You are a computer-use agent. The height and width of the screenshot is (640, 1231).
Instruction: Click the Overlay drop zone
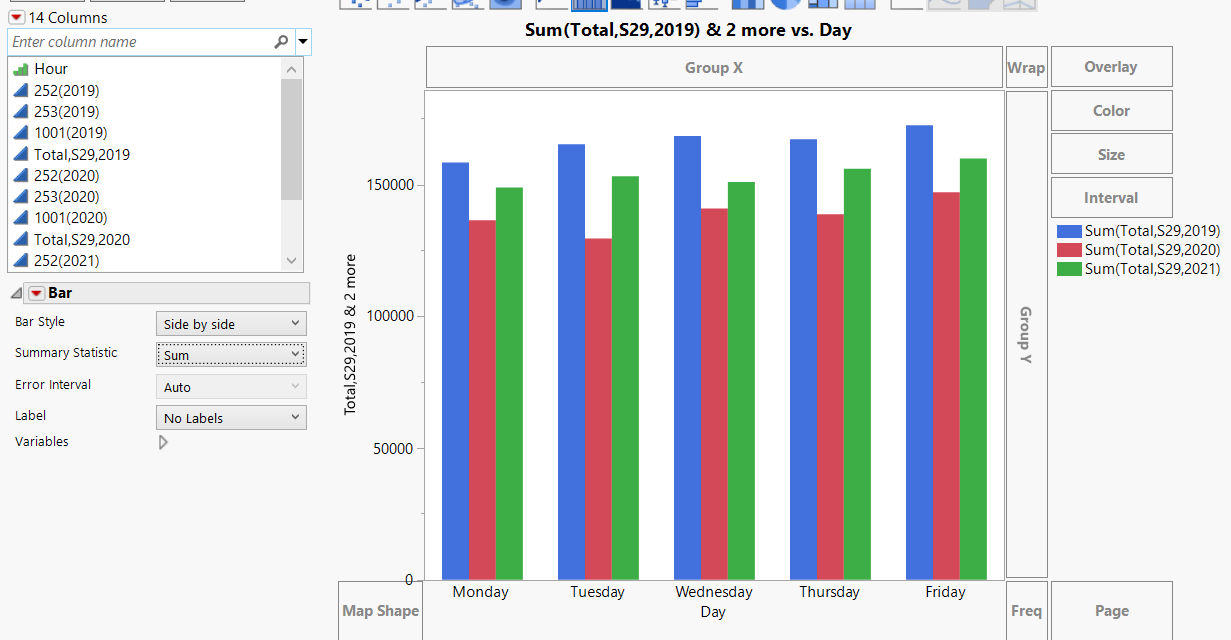[1111, 66]
